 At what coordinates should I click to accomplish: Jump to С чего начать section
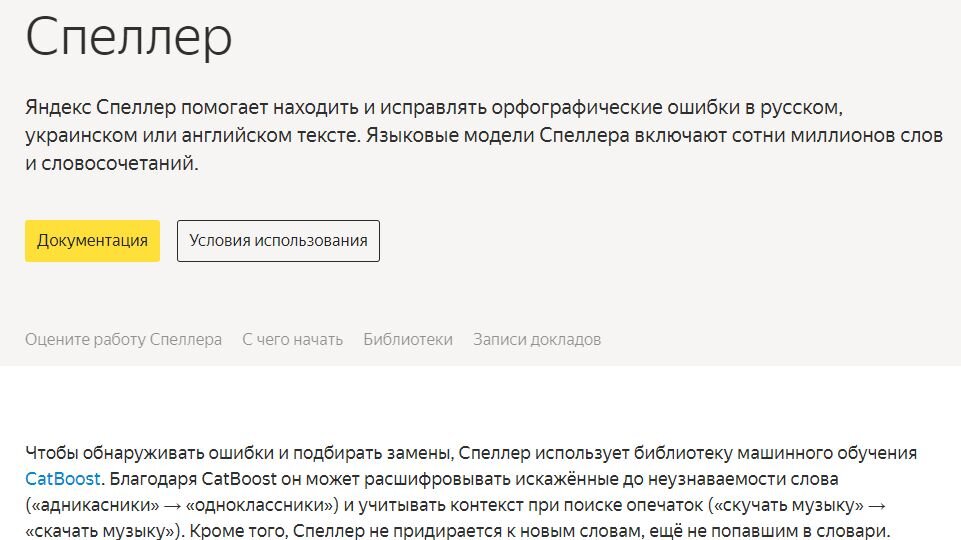click(292, 340)
